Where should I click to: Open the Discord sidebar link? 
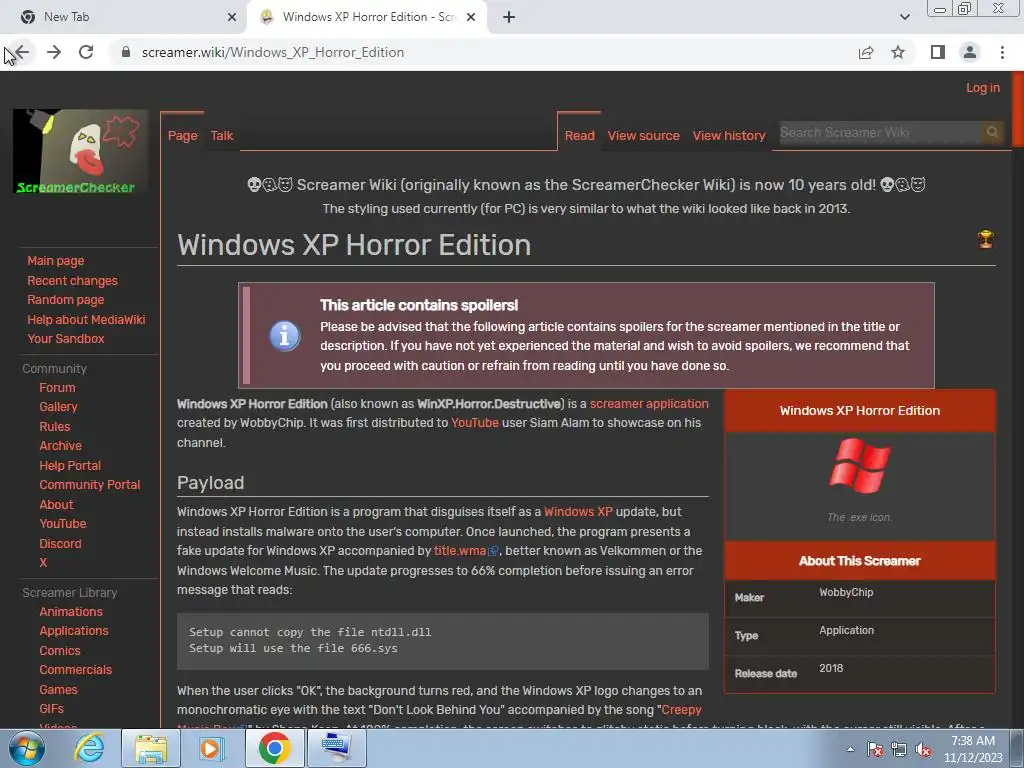[x=60, y=543]
